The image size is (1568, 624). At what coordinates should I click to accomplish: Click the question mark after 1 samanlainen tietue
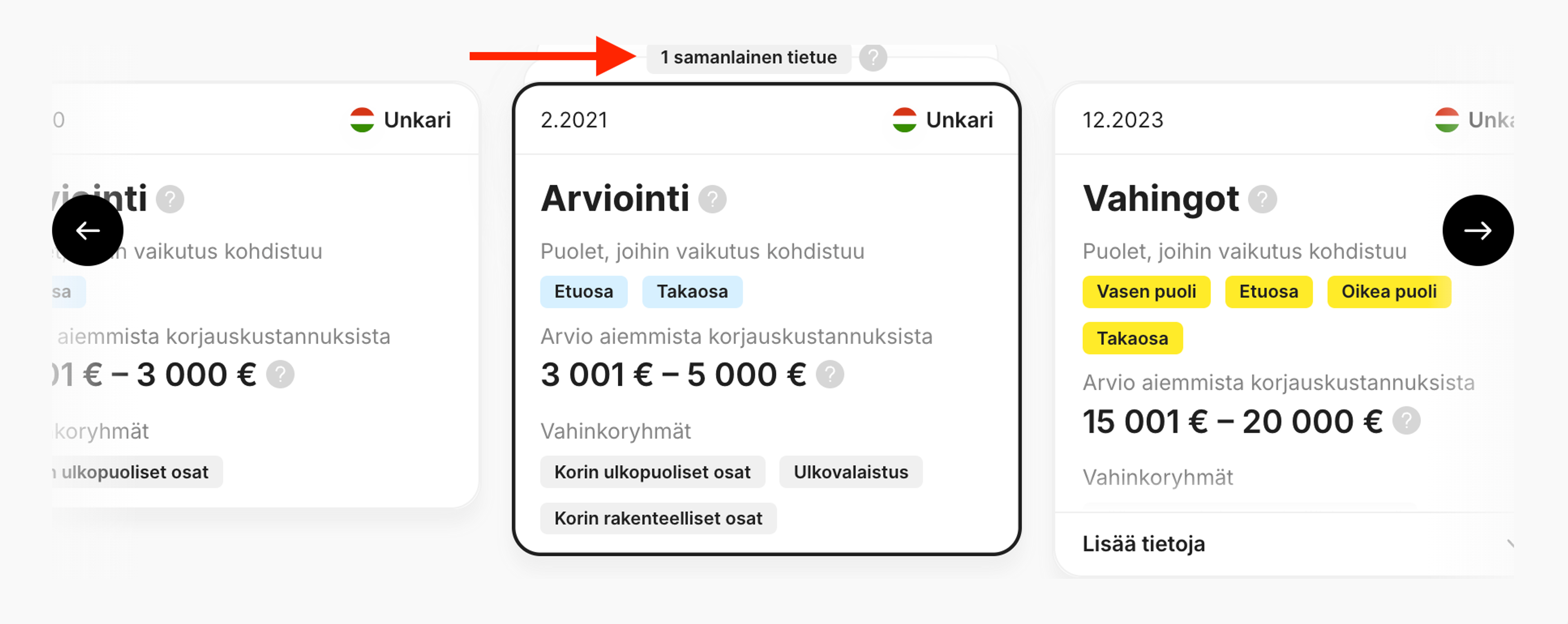click(x=873, y=58)
